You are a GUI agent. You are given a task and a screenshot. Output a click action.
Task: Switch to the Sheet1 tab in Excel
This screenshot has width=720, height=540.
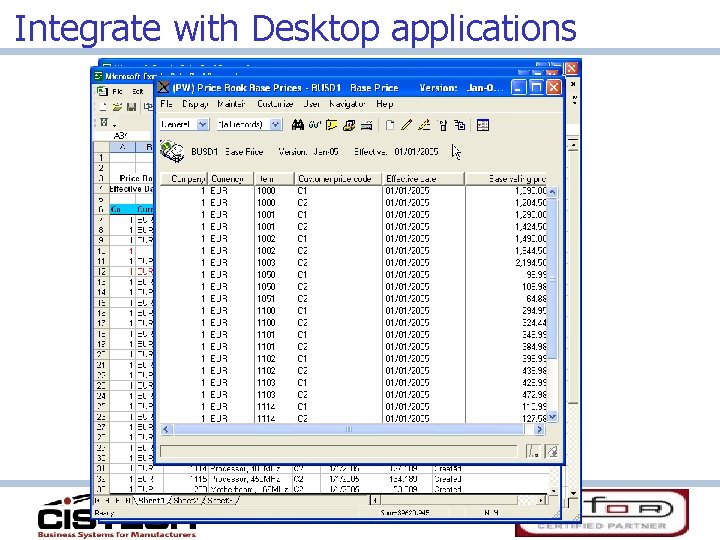tap(151, 500)
